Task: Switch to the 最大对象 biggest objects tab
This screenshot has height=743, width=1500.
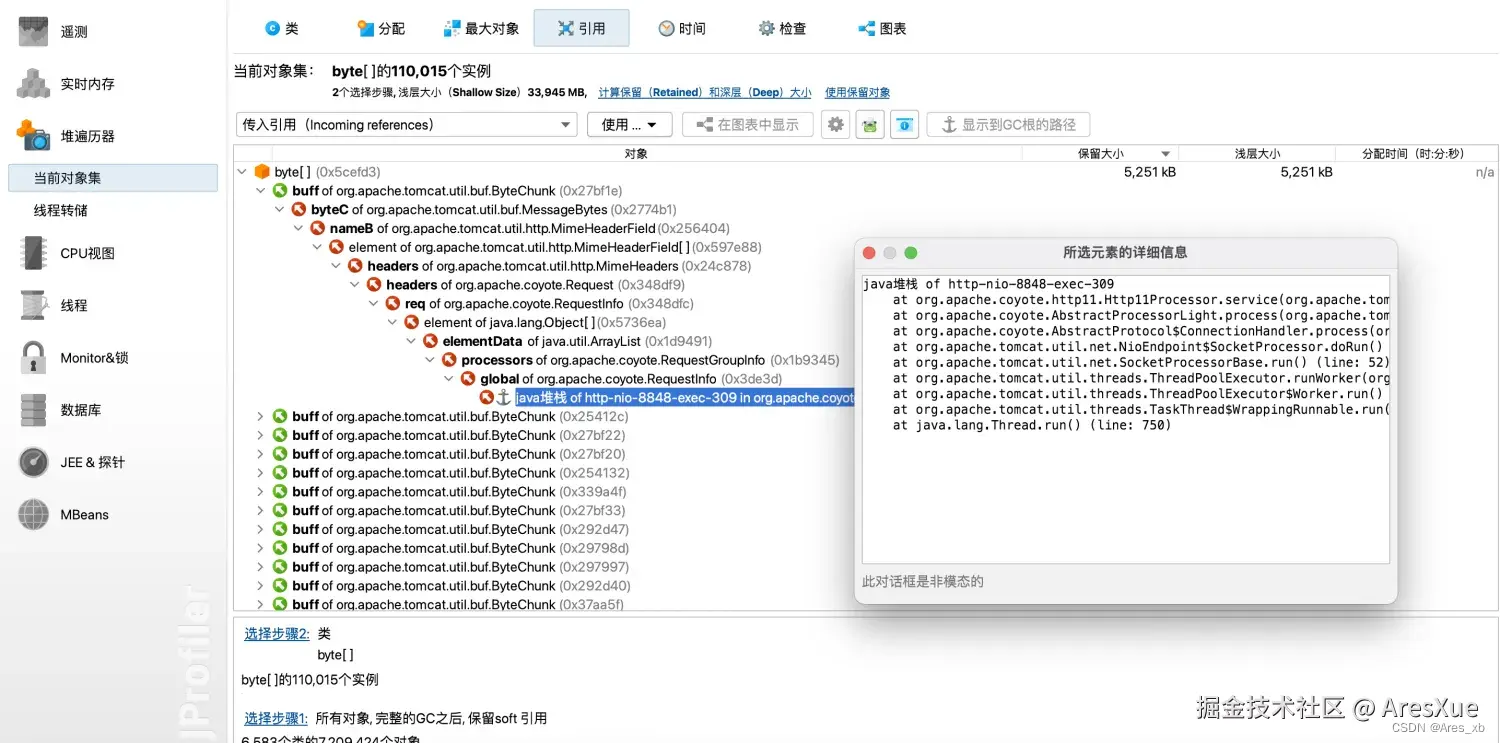Action: [x=481, y=28]
